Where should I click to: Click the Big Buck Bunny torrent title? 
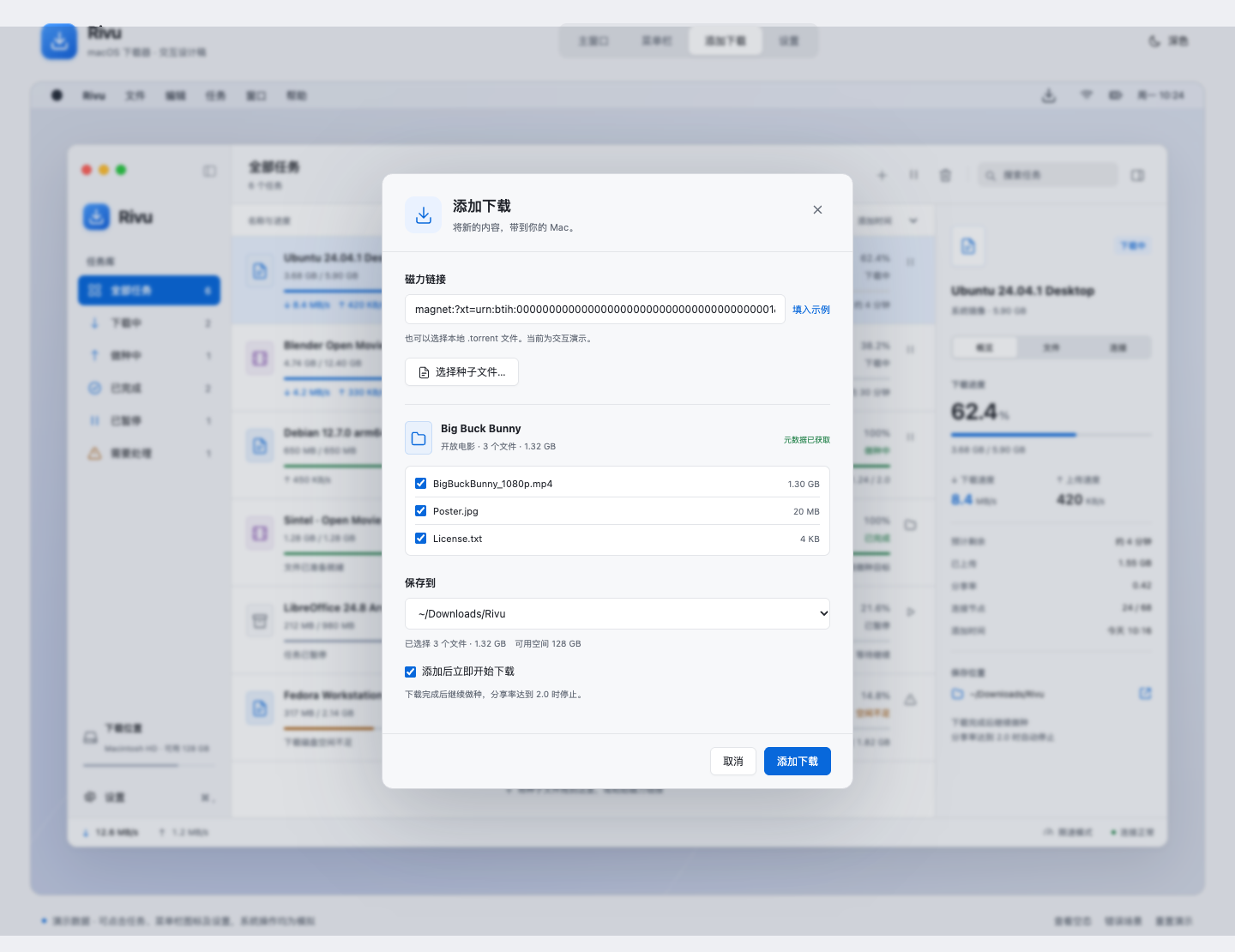pyautogui.click(x=481, y=429)
